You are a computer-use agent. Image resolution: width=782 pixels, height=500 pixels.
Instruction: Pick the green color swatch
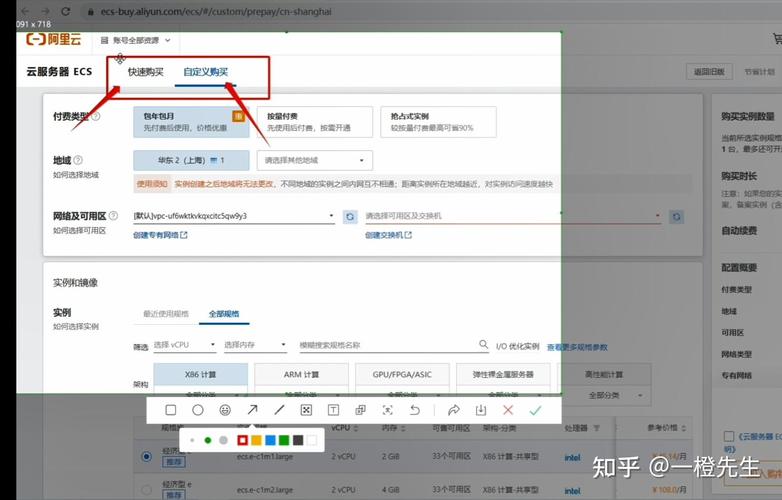click(x=284, y=440)
